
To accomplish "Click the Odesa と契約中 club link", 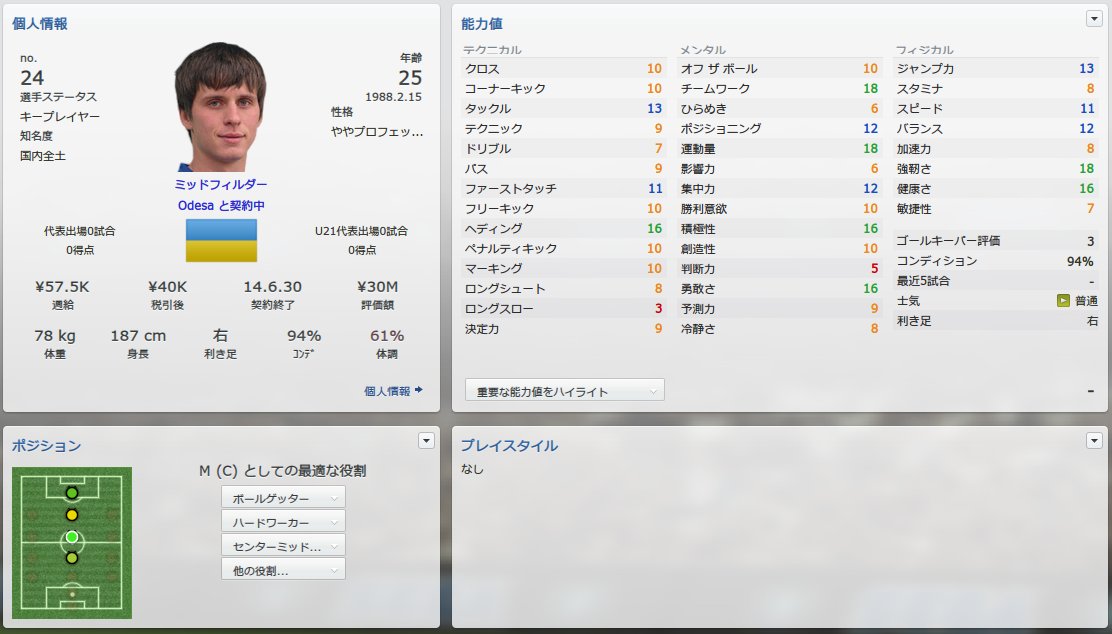I will point(221,206).
